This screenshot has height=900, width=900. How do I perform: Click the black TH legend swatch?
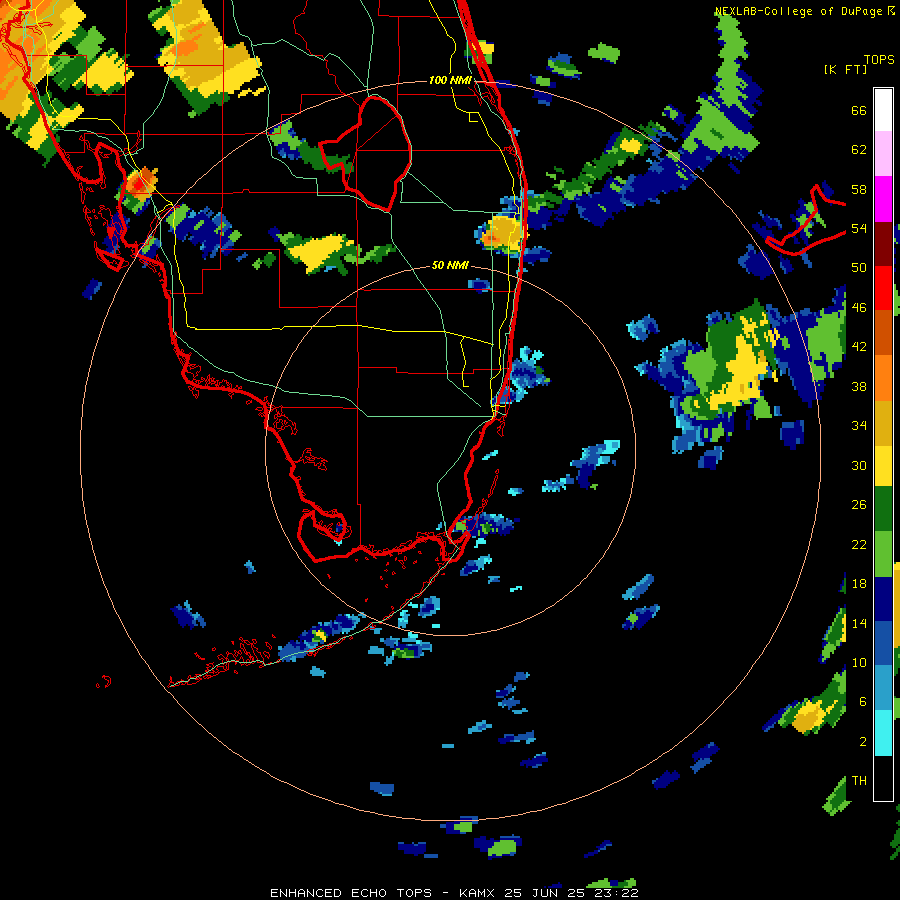883,778
